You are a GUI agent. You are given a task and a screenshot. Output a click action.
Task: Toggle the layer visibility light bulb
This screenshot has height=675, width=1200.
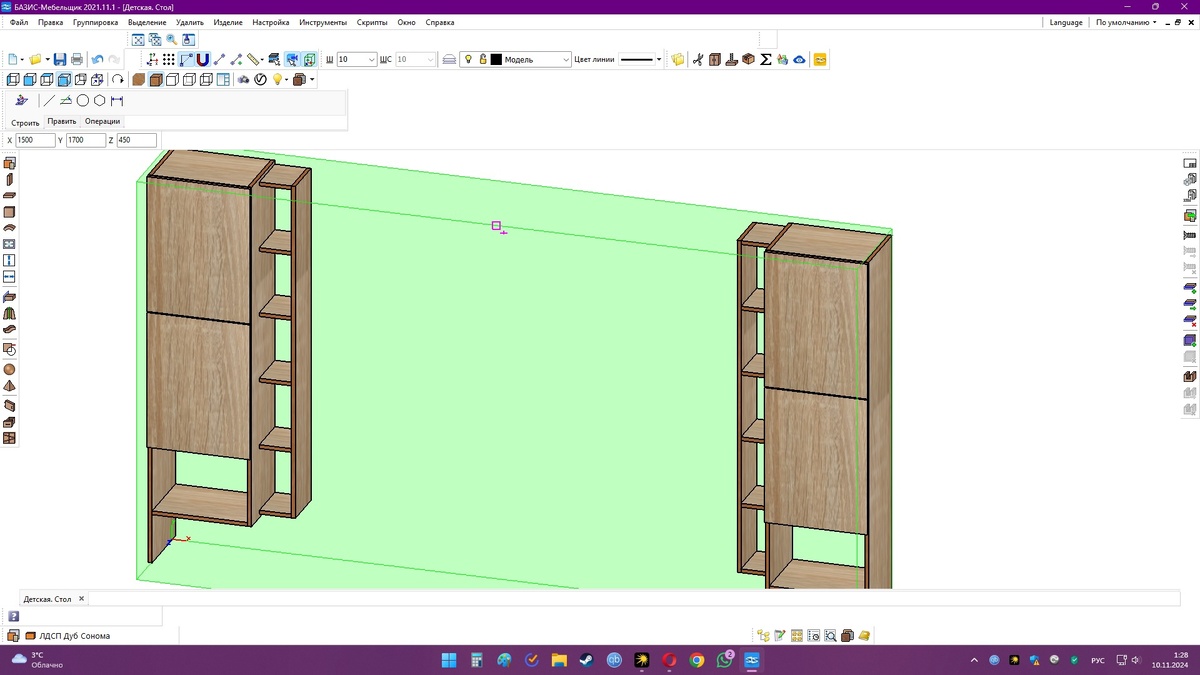tap(467, 60)
